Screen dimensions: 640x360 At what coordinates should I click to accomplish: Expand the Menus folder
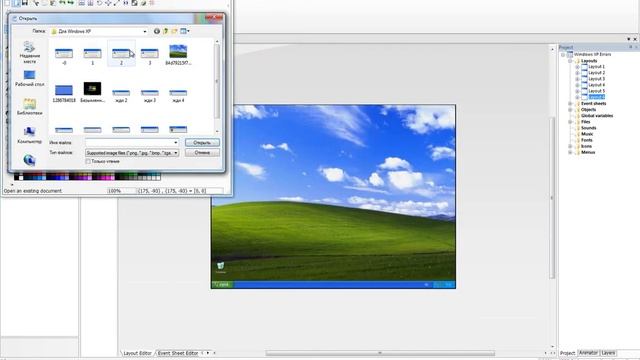tap(570, 152)
